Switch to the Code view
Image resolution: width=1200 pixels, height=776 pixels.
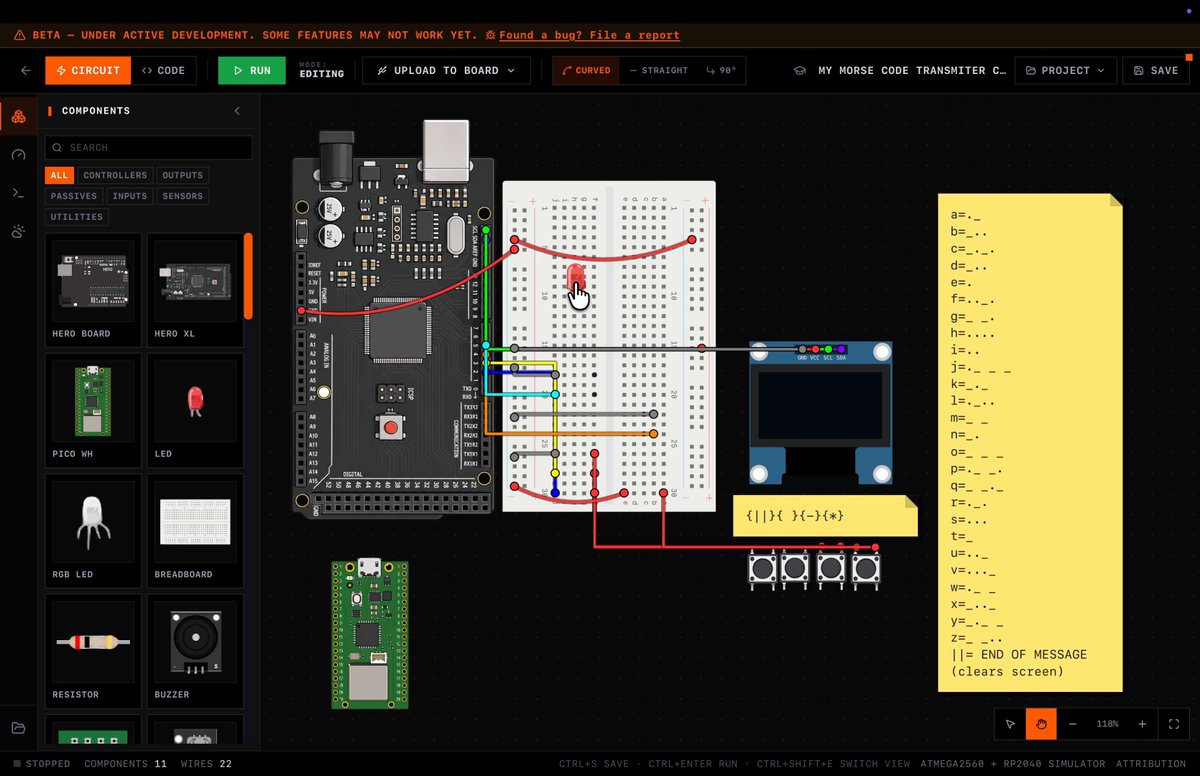point(163,71)
